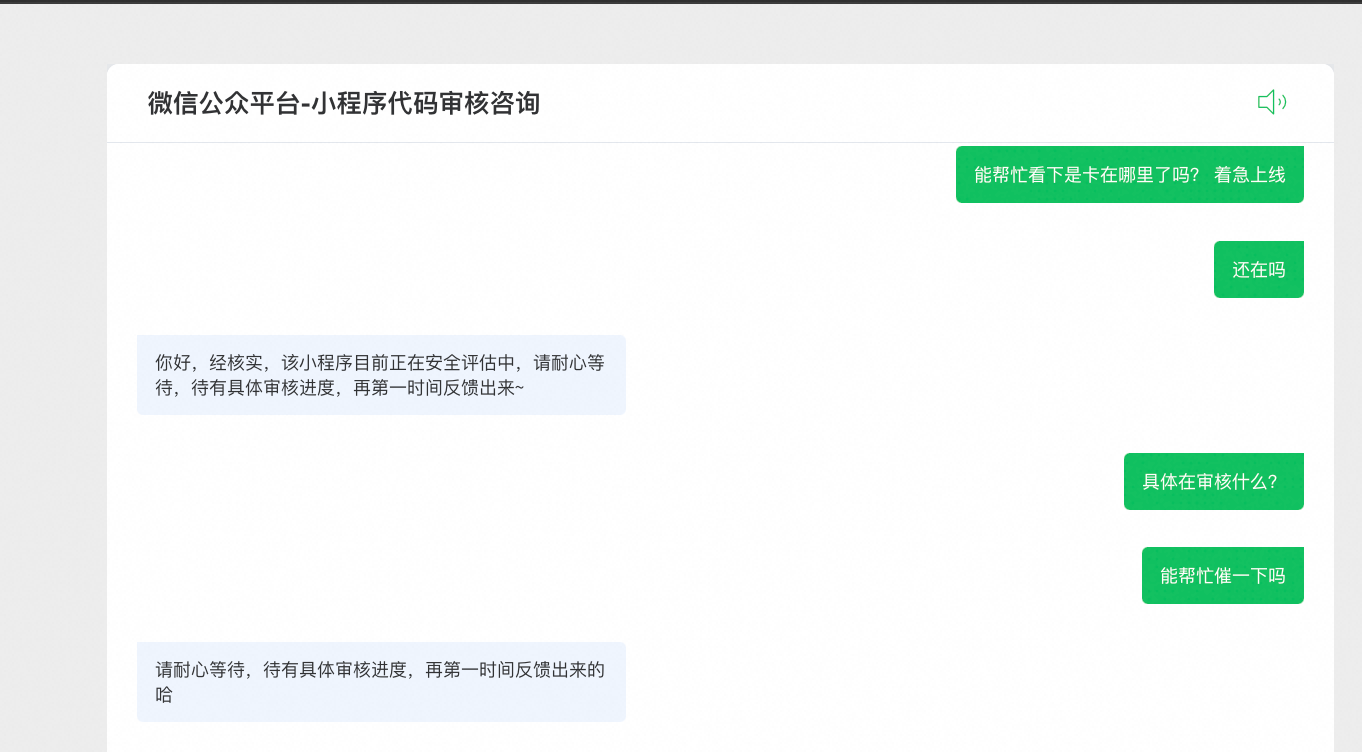
Task: Select reply 请耐心等待，待有具体审核进度
Action: coord(381,682)
